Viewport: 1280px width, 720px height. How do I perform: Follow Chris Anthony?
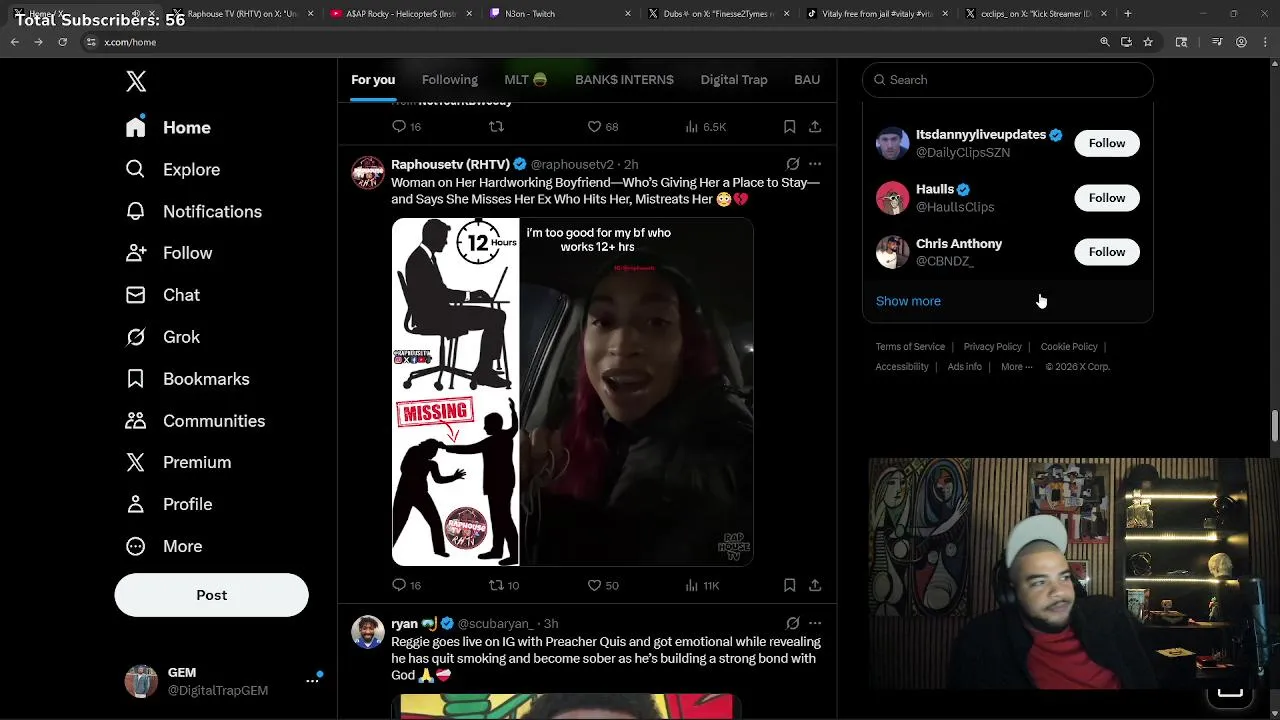pyautogui.click(x=1107, y=252)
